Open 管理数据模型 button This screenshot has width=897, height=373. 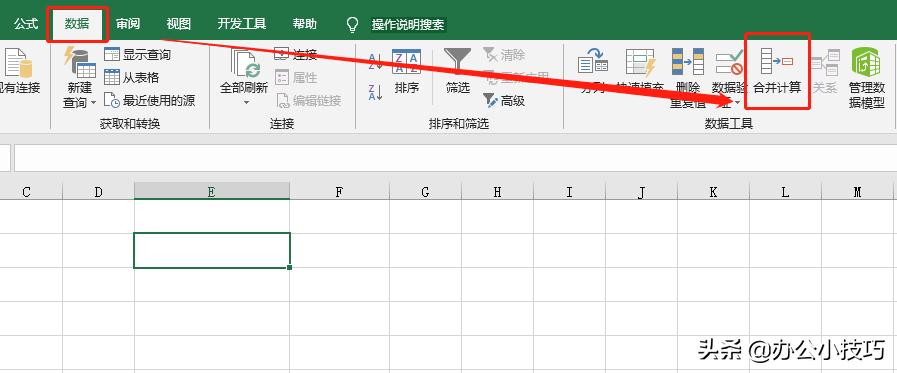tap(866, 78)
